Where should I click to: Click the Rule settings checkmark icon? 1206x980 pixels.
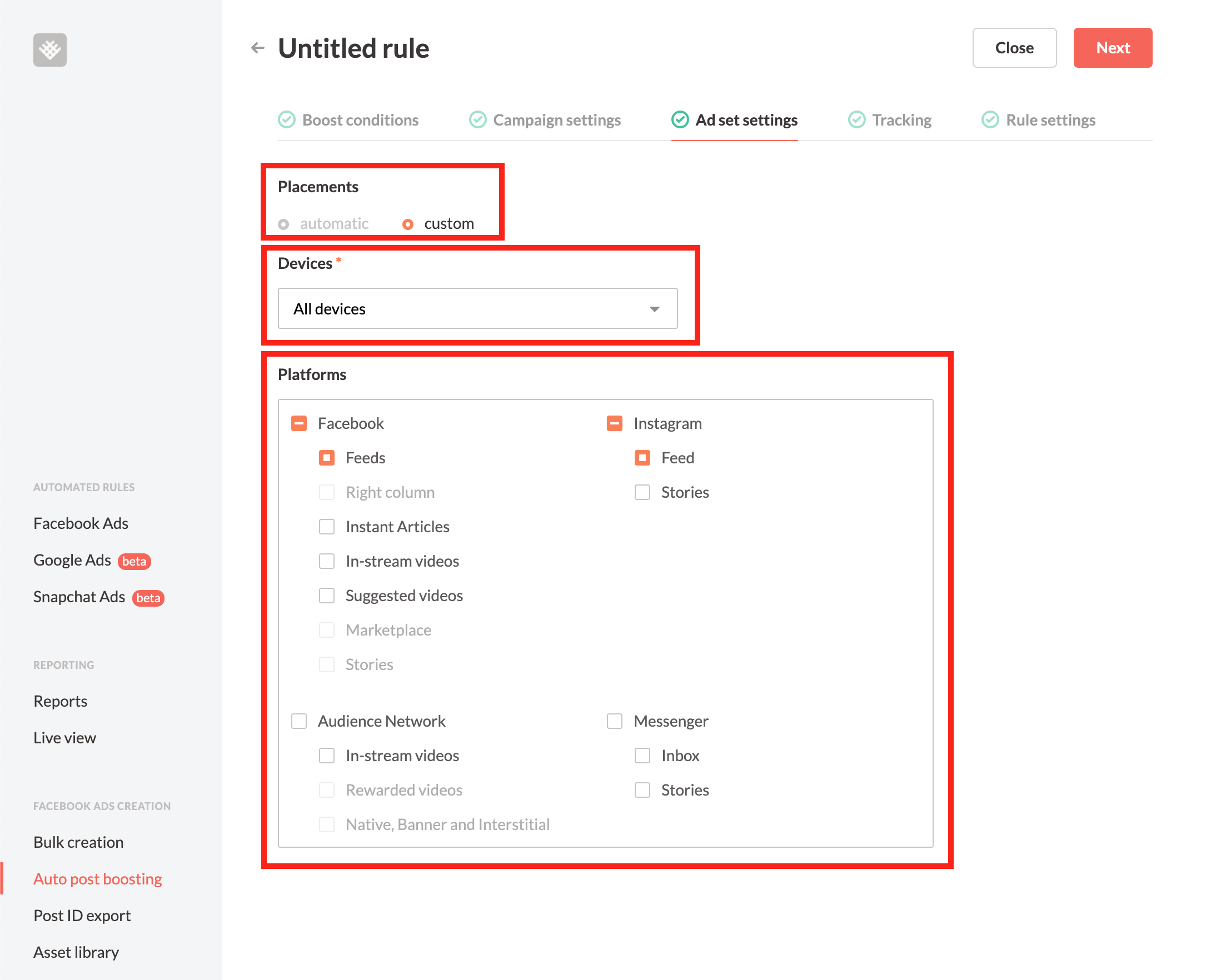coord(988,120)
